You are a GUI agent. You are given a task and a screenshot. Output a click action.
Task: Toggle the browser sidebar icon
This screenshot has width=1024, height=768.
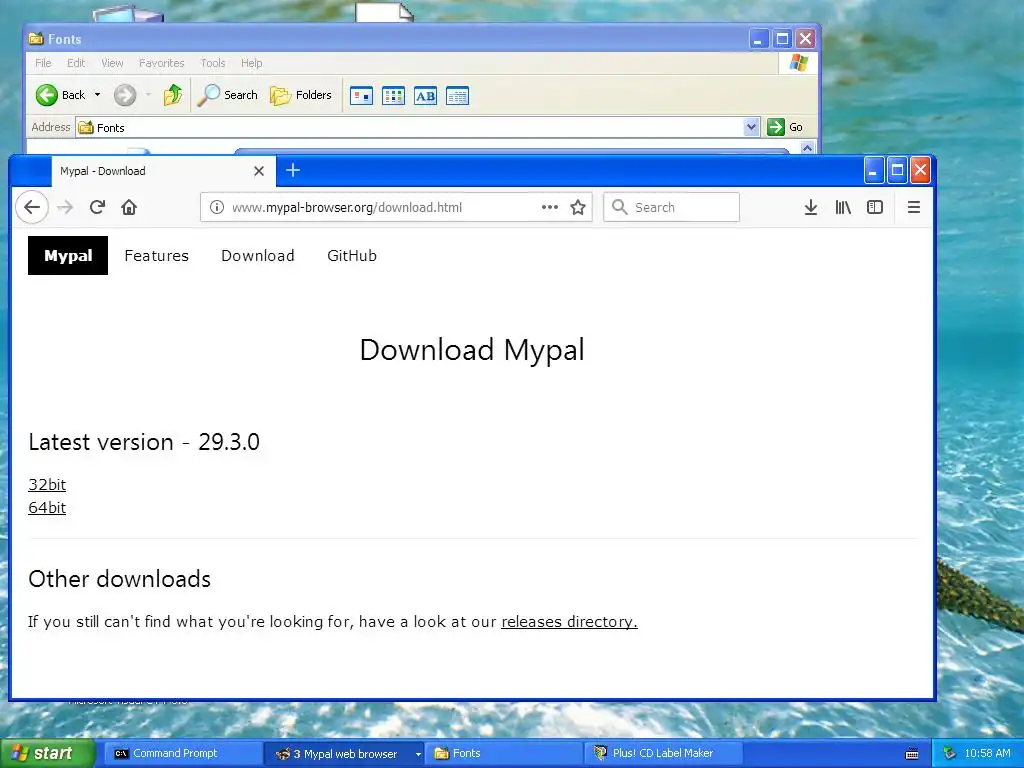pyautogui.click(x=875, y=208)
